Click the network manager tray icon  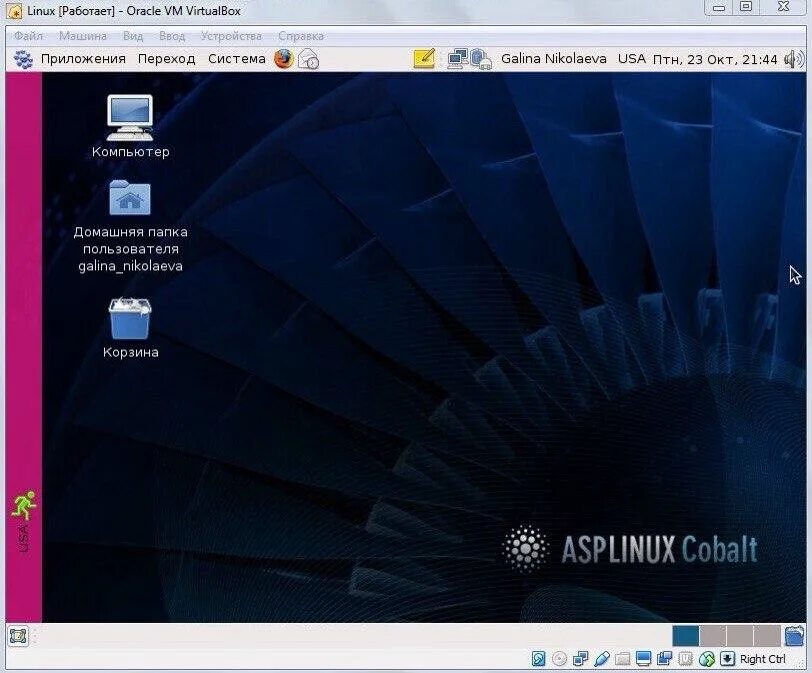point(481,59)
